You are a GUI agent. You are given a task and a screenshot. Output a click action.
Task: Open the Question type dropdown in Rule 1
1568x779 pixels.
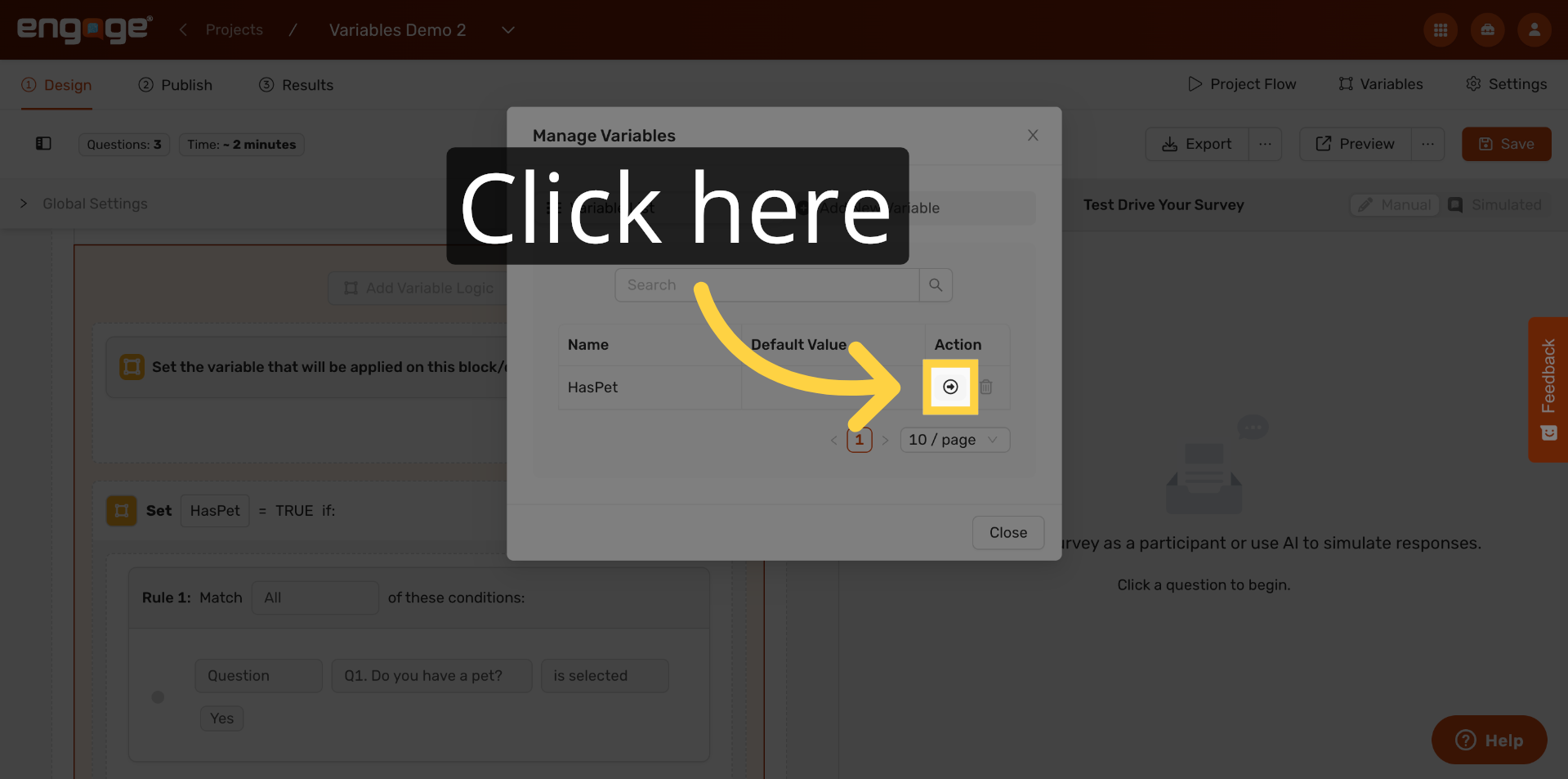tap(258, 676)
